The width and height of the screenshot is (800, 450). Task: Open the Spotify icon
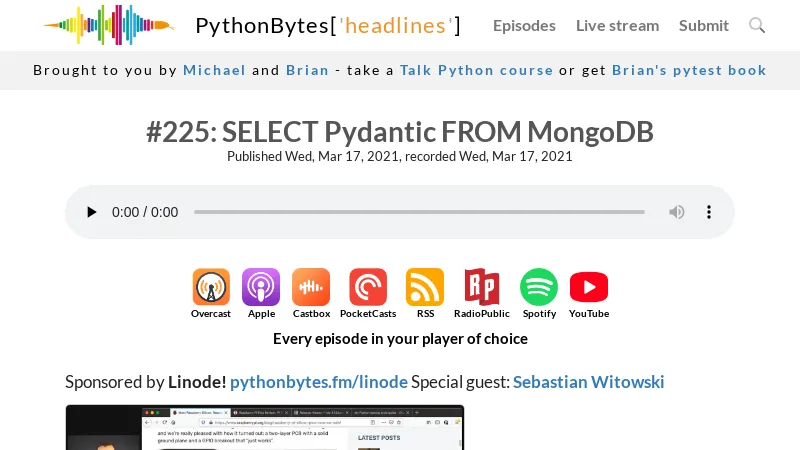pyautogui.click(x=539, y=287)
